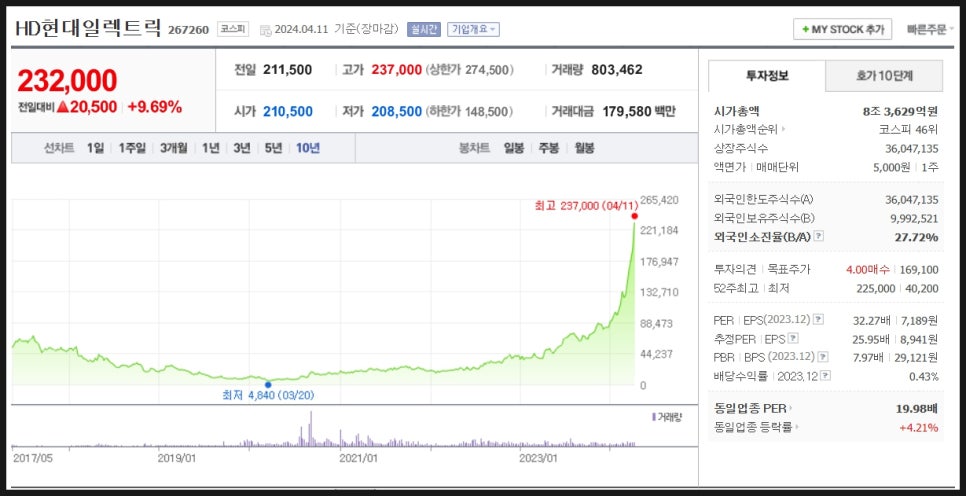The height and width of the screenshot is (496, 966).
Task: Click the percentage change +9.69%
Action: pyautogui.click(x=155, y=107)
